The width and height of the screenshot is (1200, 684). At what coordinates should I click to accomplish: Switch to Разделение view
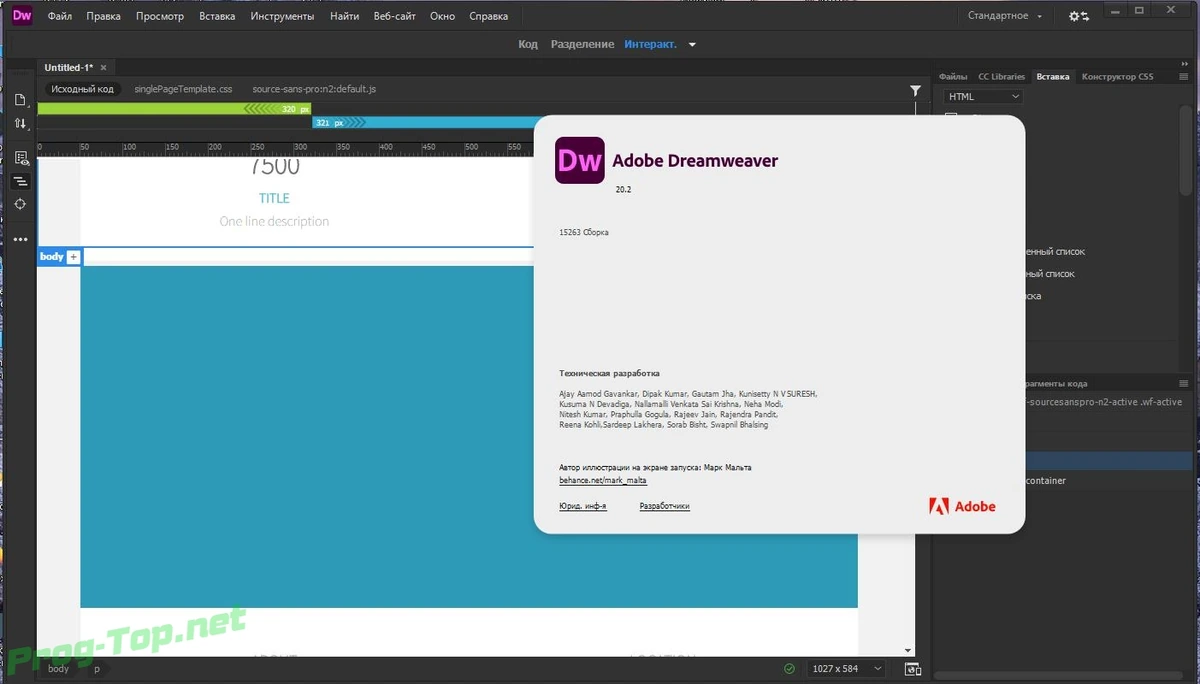coord(582,45)
